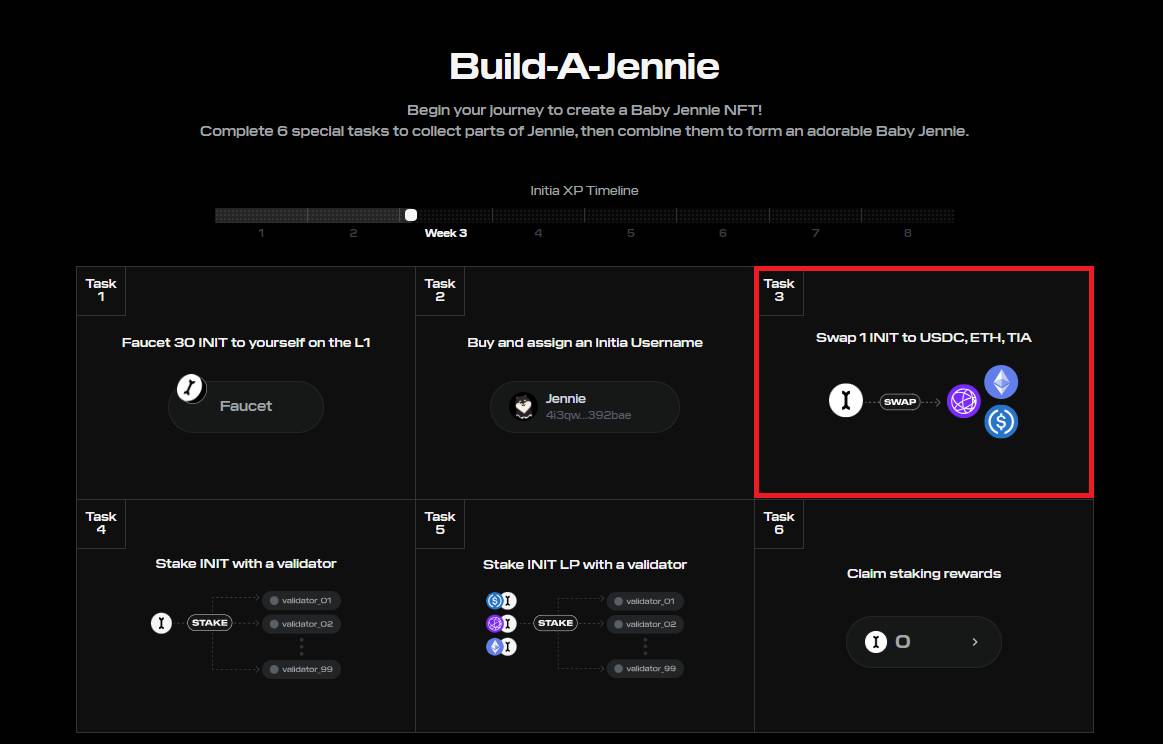Click 'Faucet 30 INIT to yourself on the L1'

246,343
